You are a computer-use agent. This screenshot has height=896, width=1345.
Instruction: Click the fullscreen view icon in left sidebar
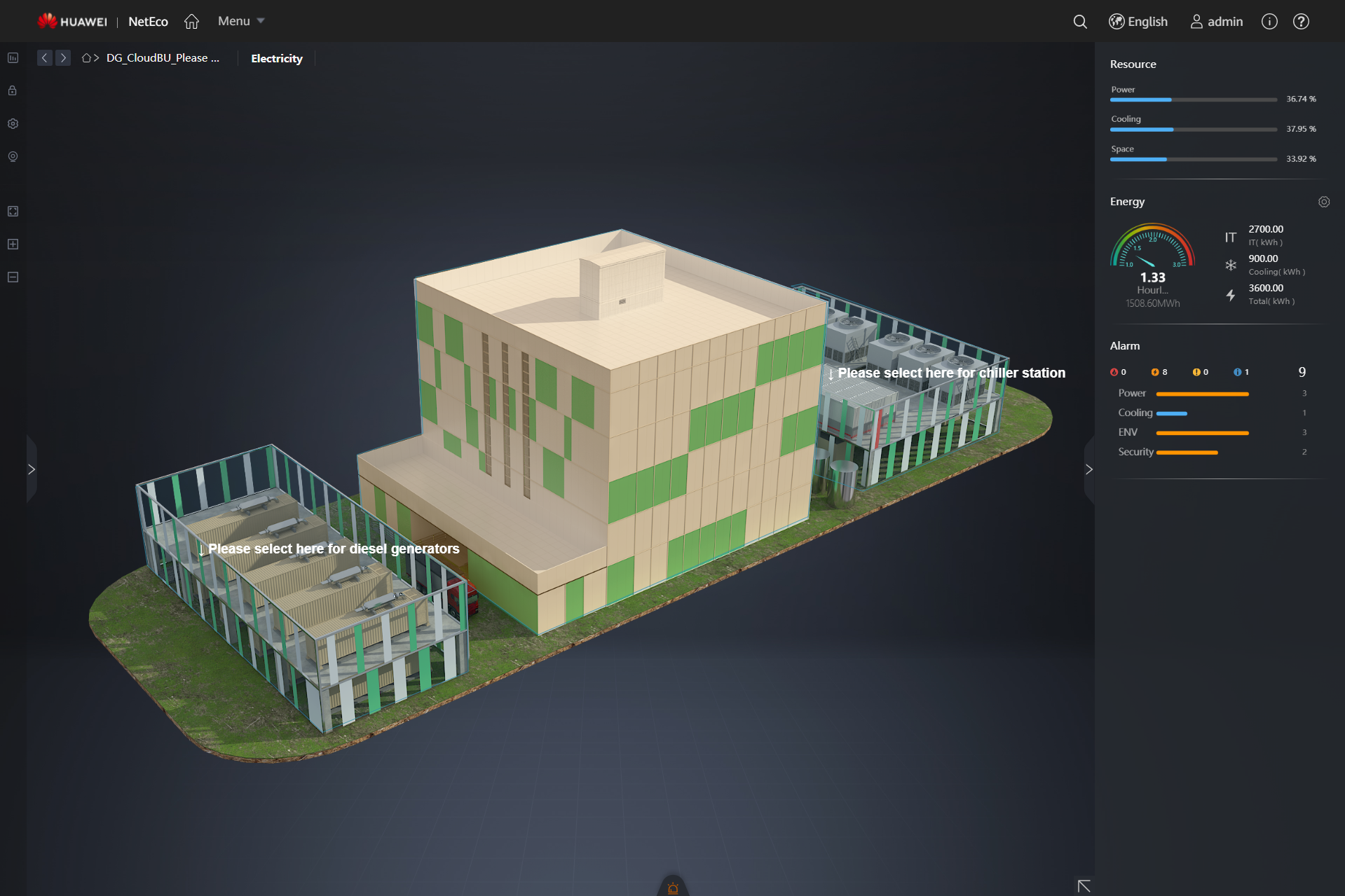pos(13,211)
